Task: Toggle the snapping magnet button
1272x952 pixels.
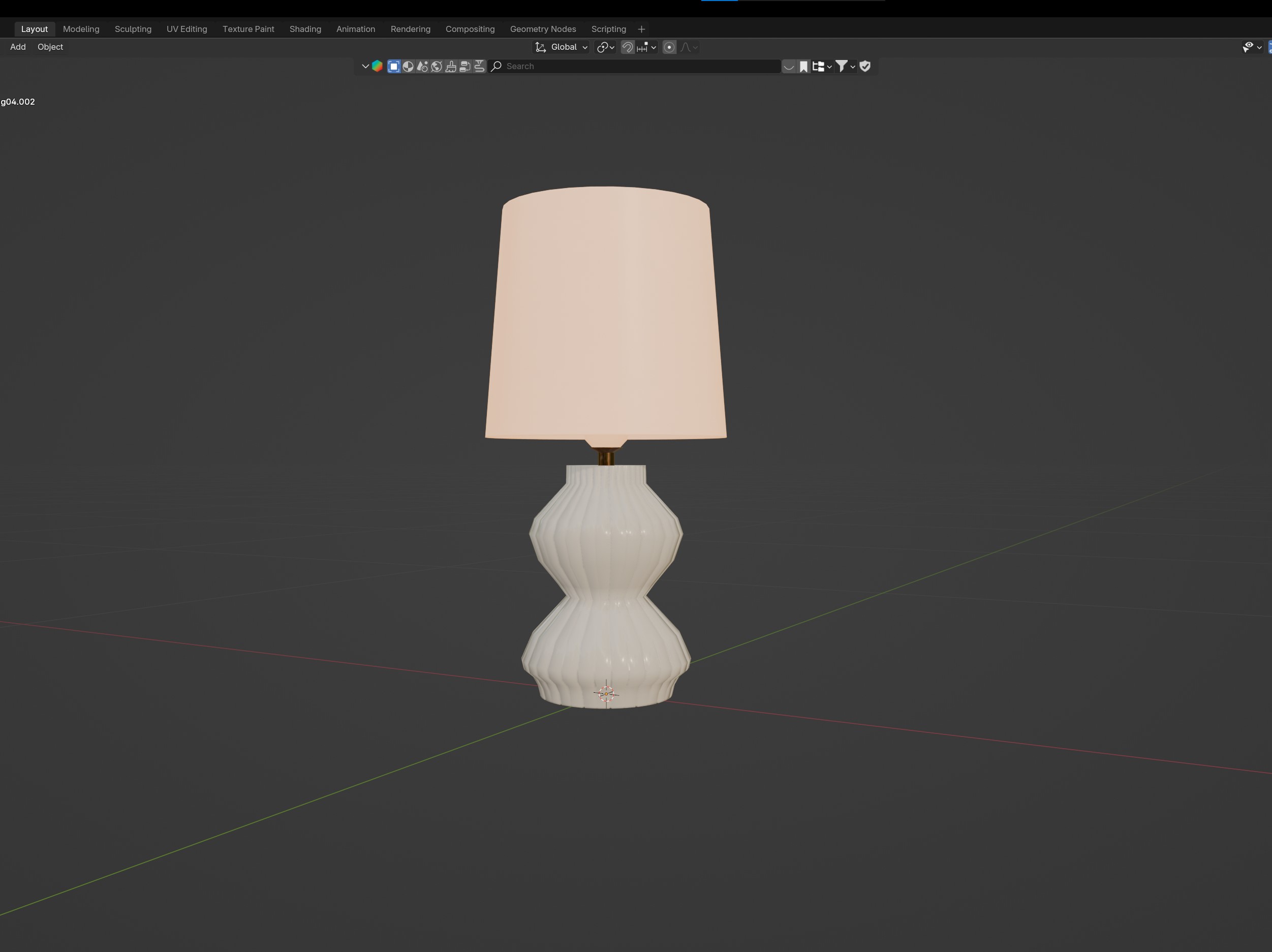Action: coord(628,47)
